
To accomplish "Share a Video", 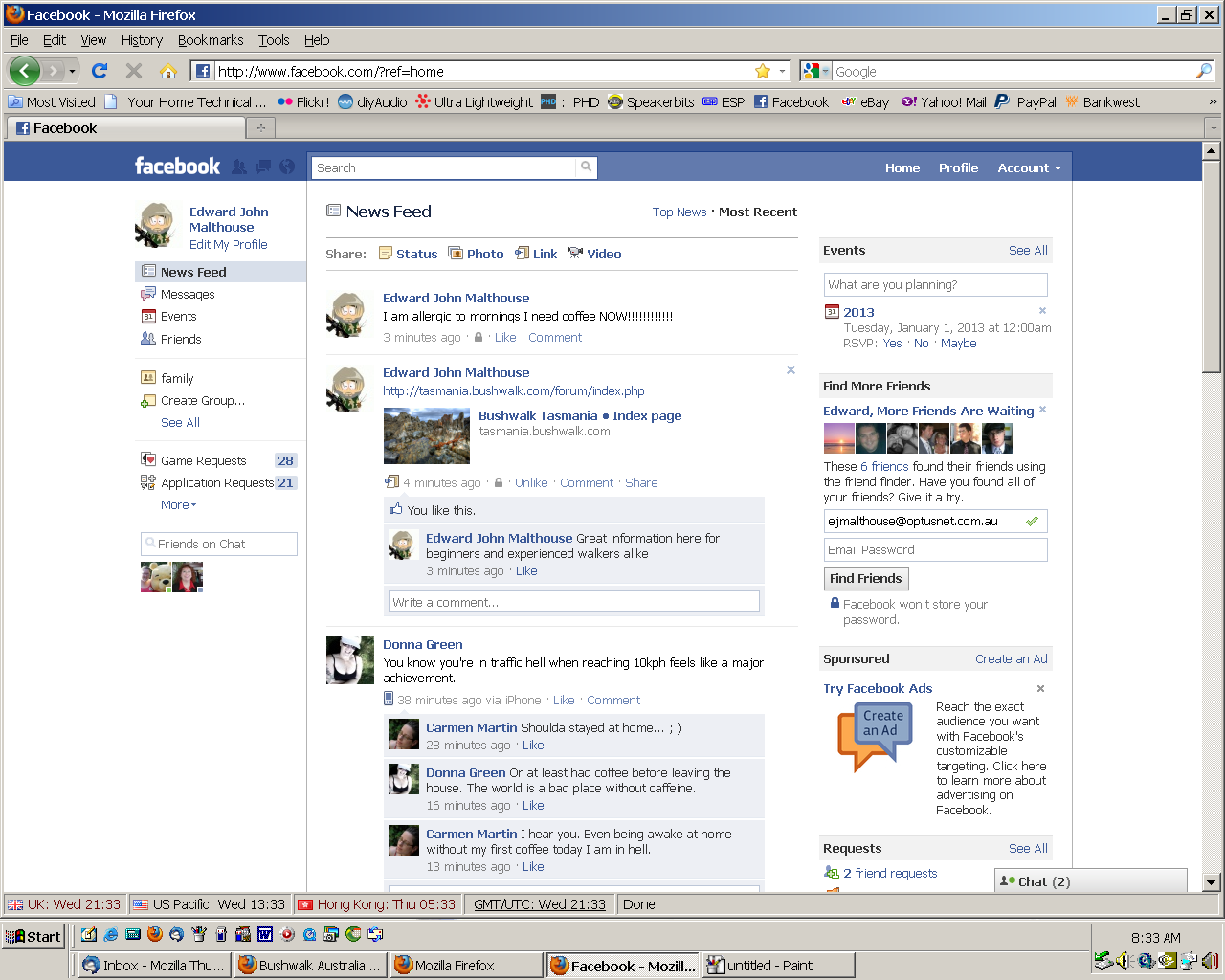I will (594, 254).
